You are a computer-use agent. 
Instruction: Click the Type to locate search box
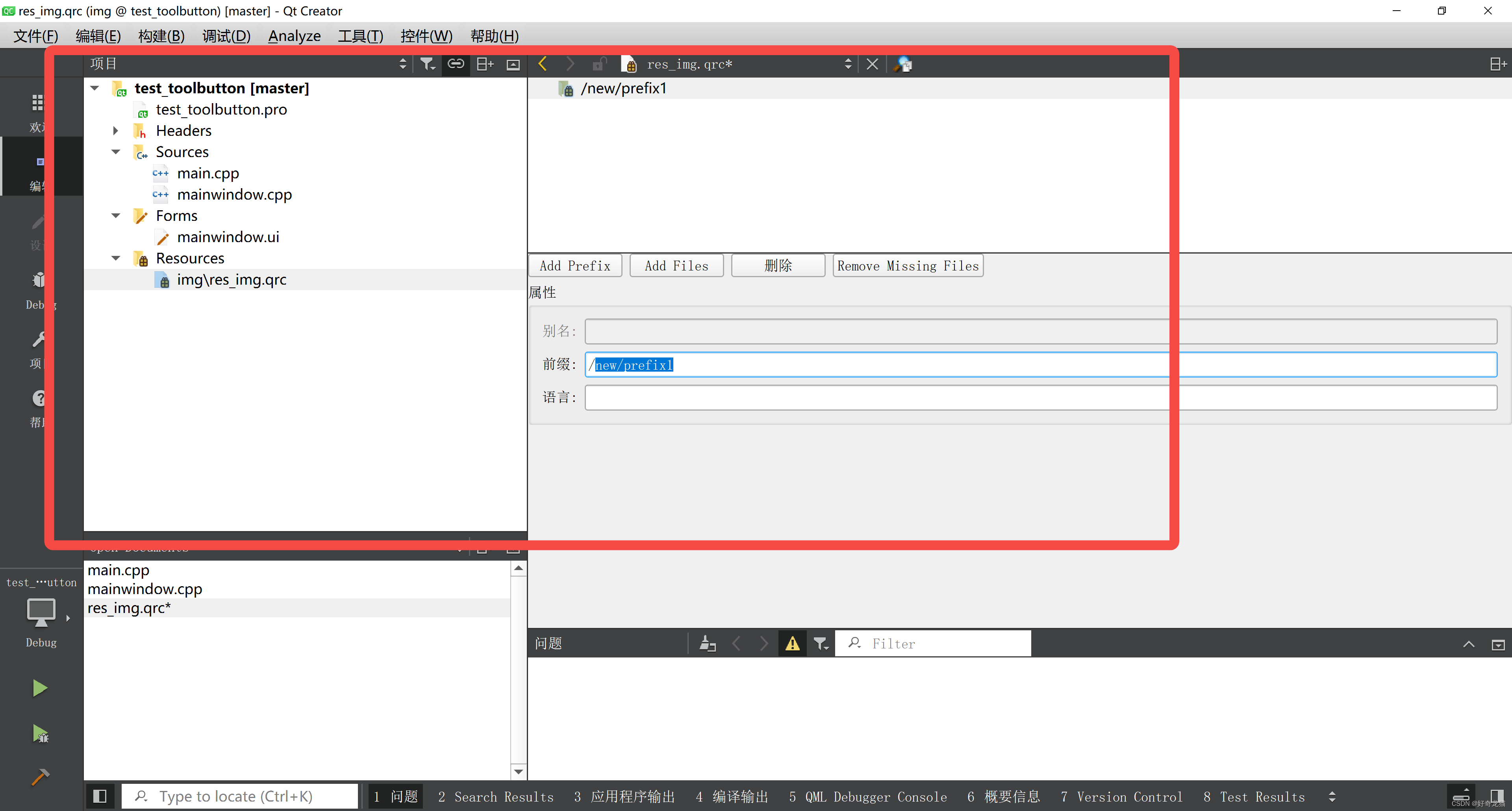coord(239,796)
